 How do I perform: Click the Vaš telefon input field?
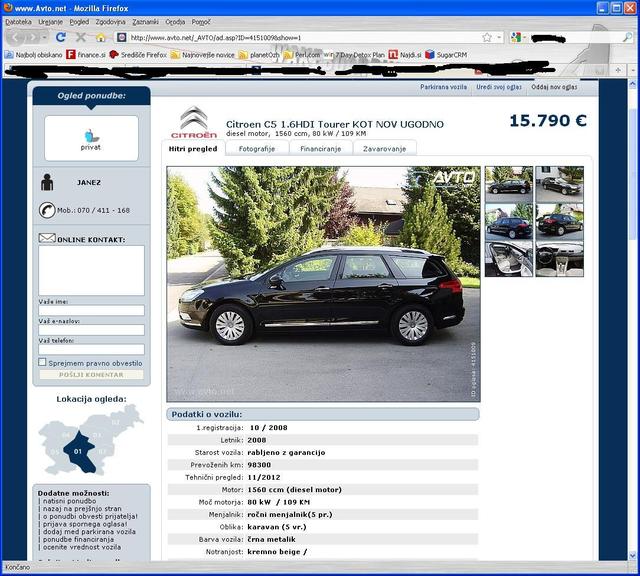pos(91,349)
